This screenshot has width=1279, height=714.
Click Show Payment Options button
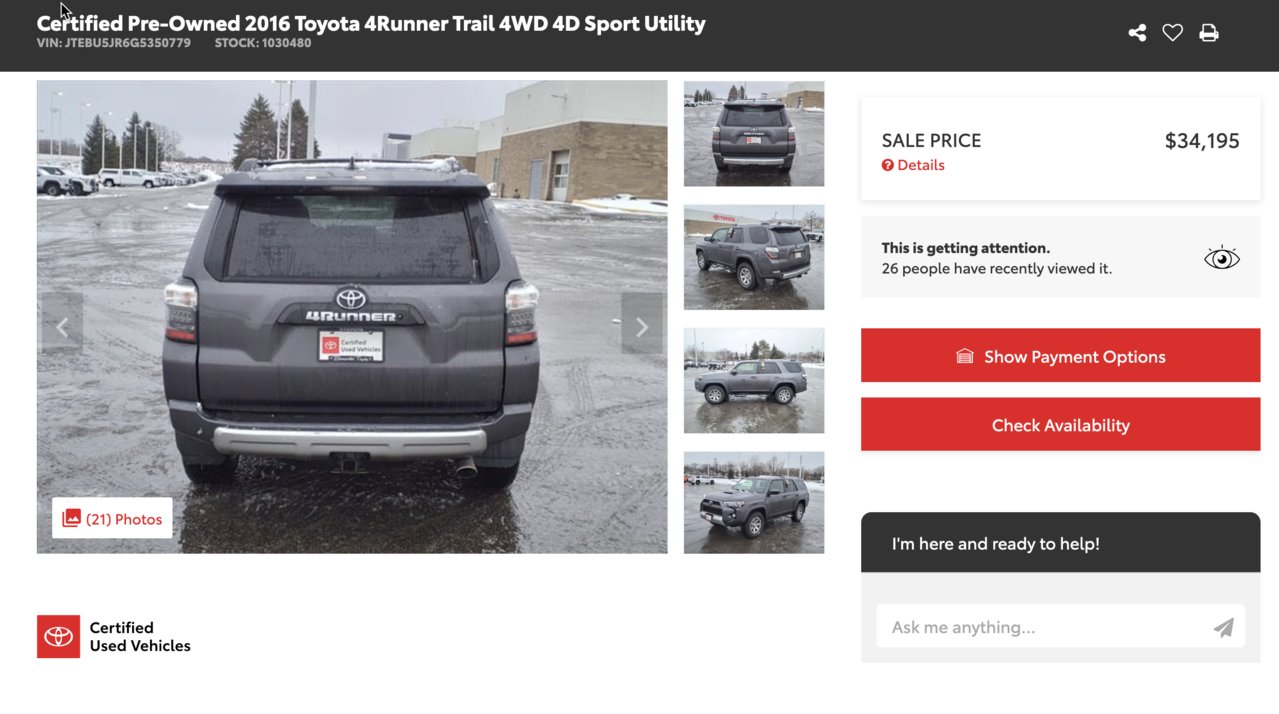pos(1060,355)
